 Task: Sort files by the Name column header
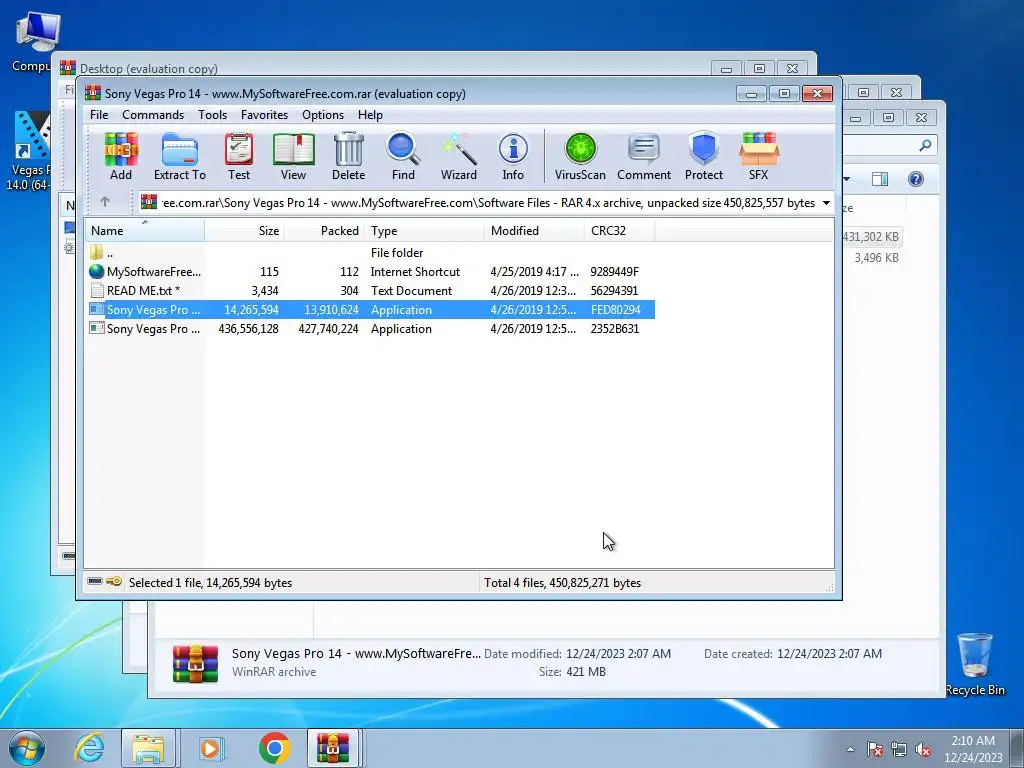[145, 231]
